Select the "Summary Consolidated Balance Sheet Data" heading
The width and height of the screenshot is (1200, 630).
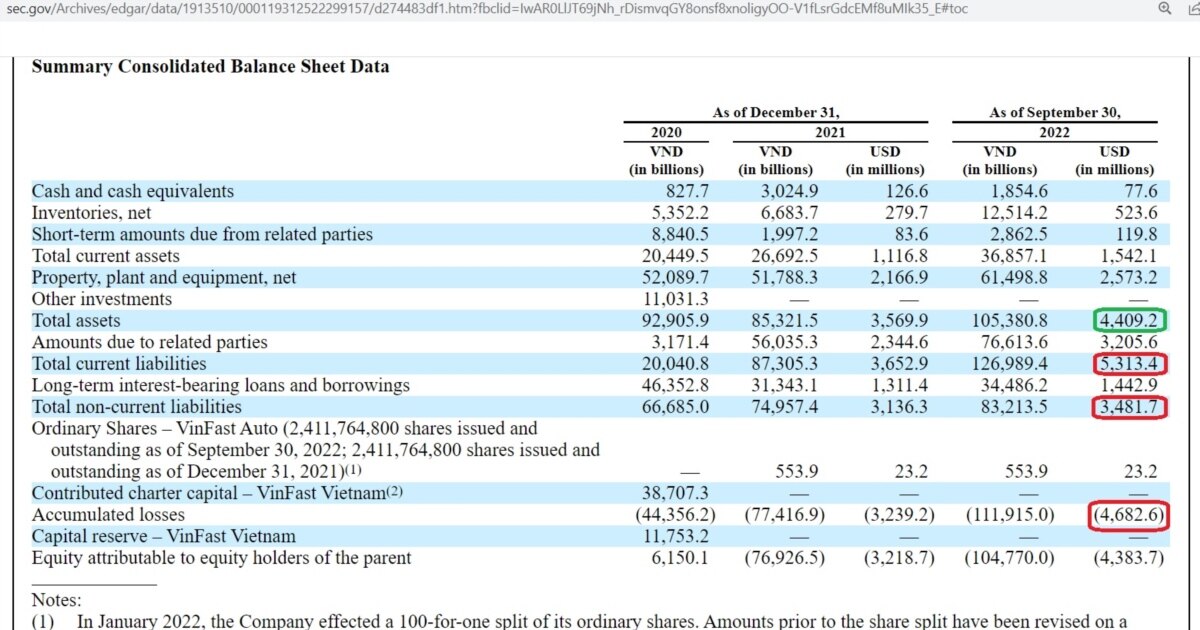point(210,67)
